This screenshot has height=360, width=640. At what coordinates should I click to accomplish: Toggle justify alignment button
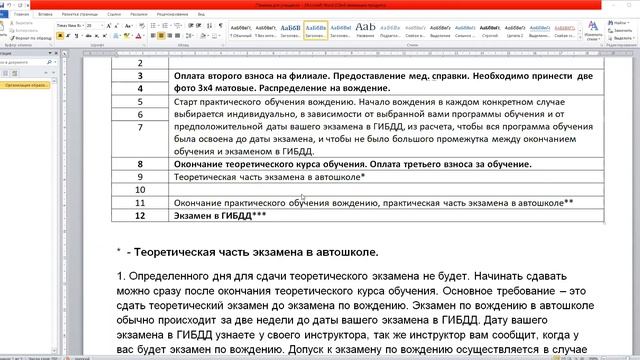pyautogui.click(x=177, y=36)
